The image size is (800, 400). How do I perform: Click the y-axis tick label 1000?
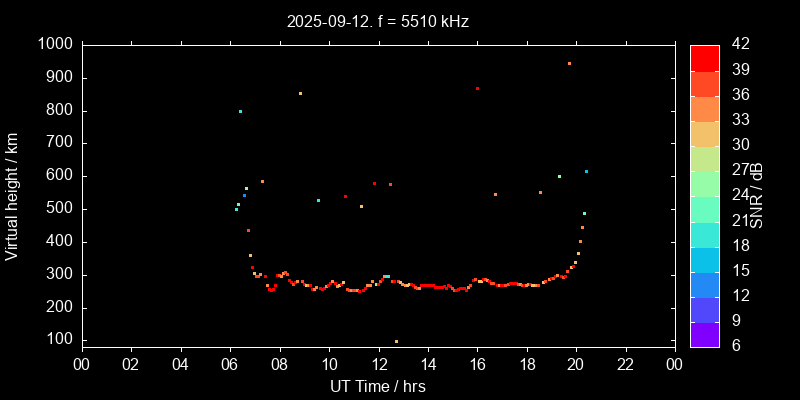pos(53,44)
